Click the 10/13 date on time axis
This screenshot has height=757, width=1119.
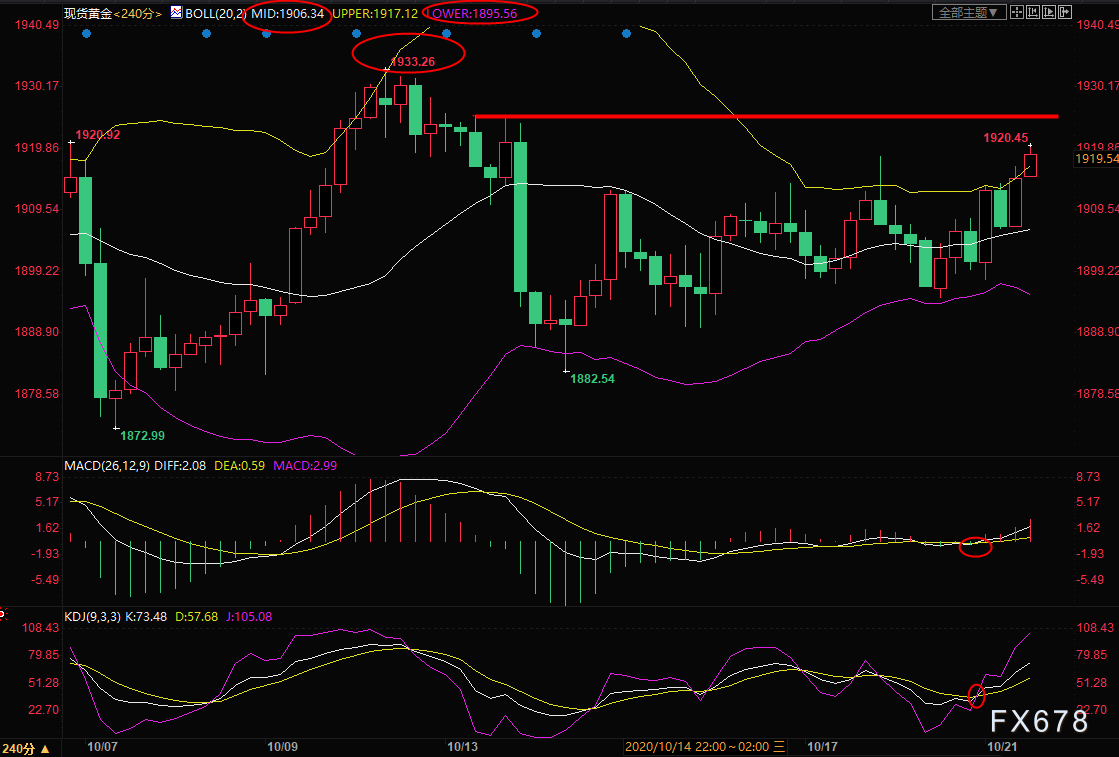(462, 747)
